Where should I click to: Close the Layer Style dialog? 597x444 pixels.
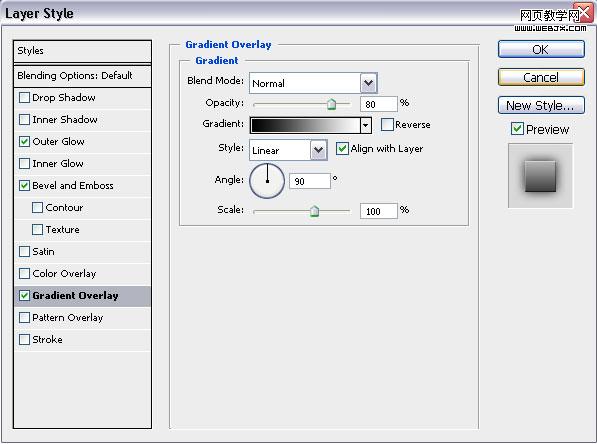pyautogui.click(x=584, y=13)
